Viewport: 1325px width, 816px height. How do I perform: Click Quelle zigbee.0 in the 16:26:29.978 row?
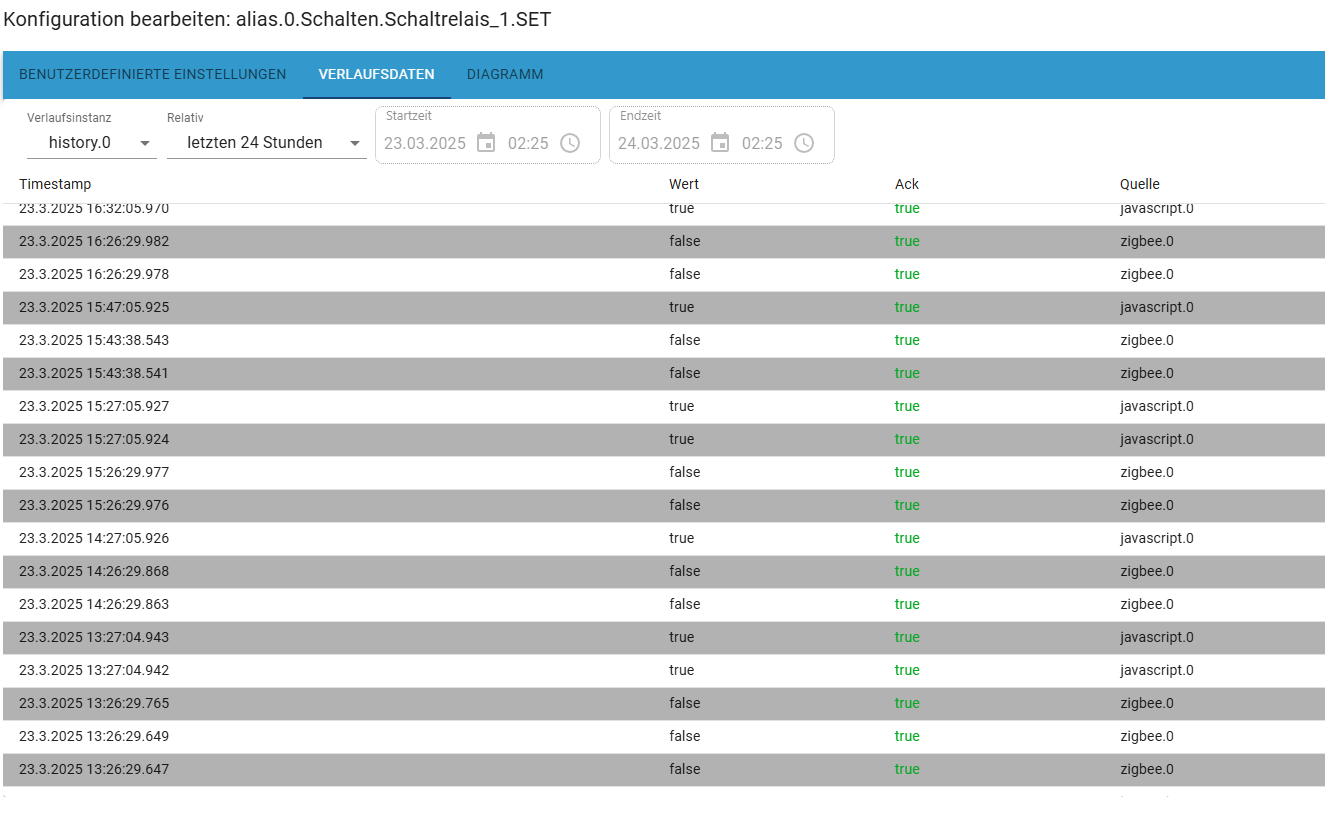point(1147,274)
